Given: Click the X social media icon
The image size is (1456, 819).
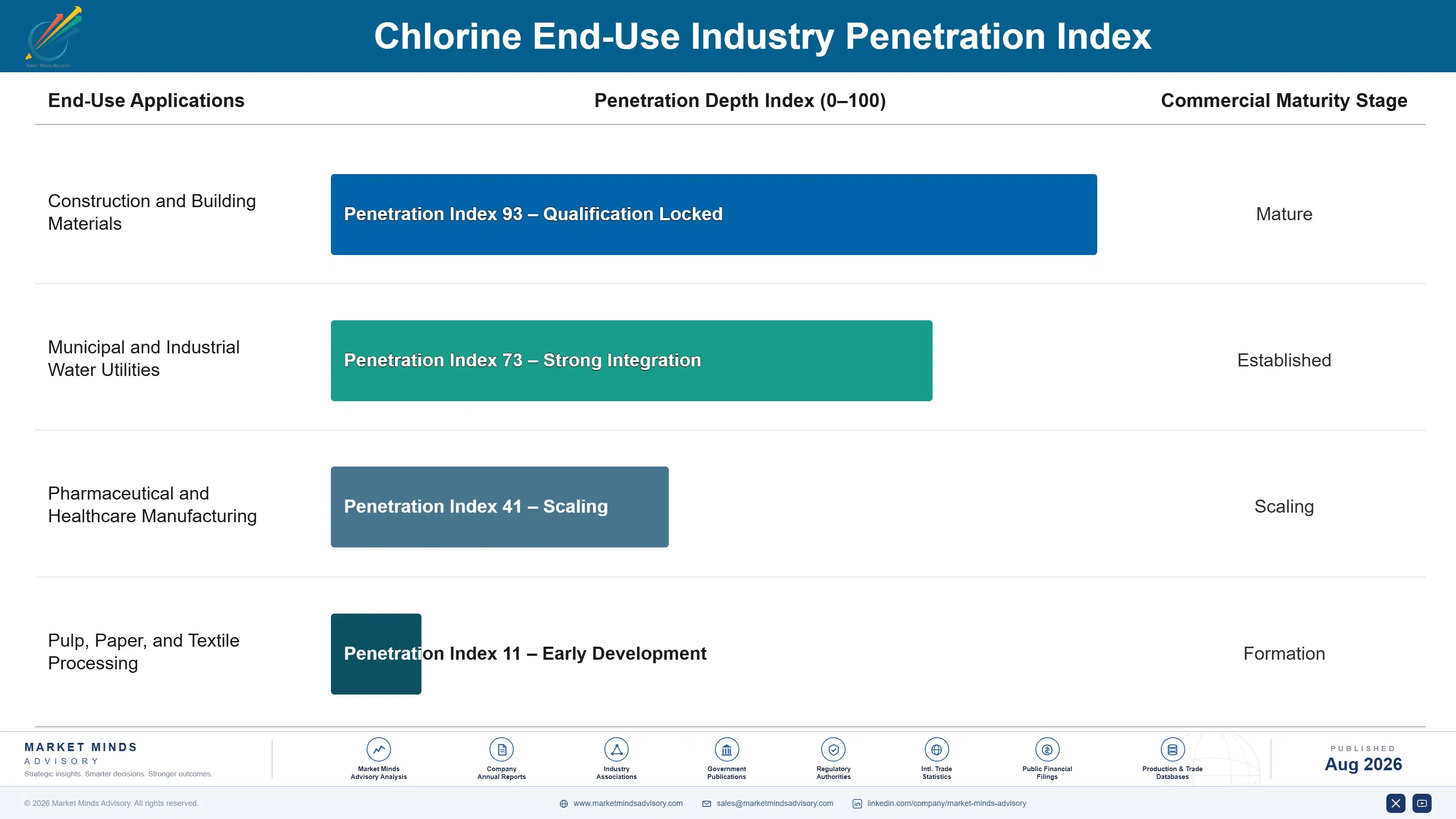Looking at the screenshot, I should coord(1395,803).
